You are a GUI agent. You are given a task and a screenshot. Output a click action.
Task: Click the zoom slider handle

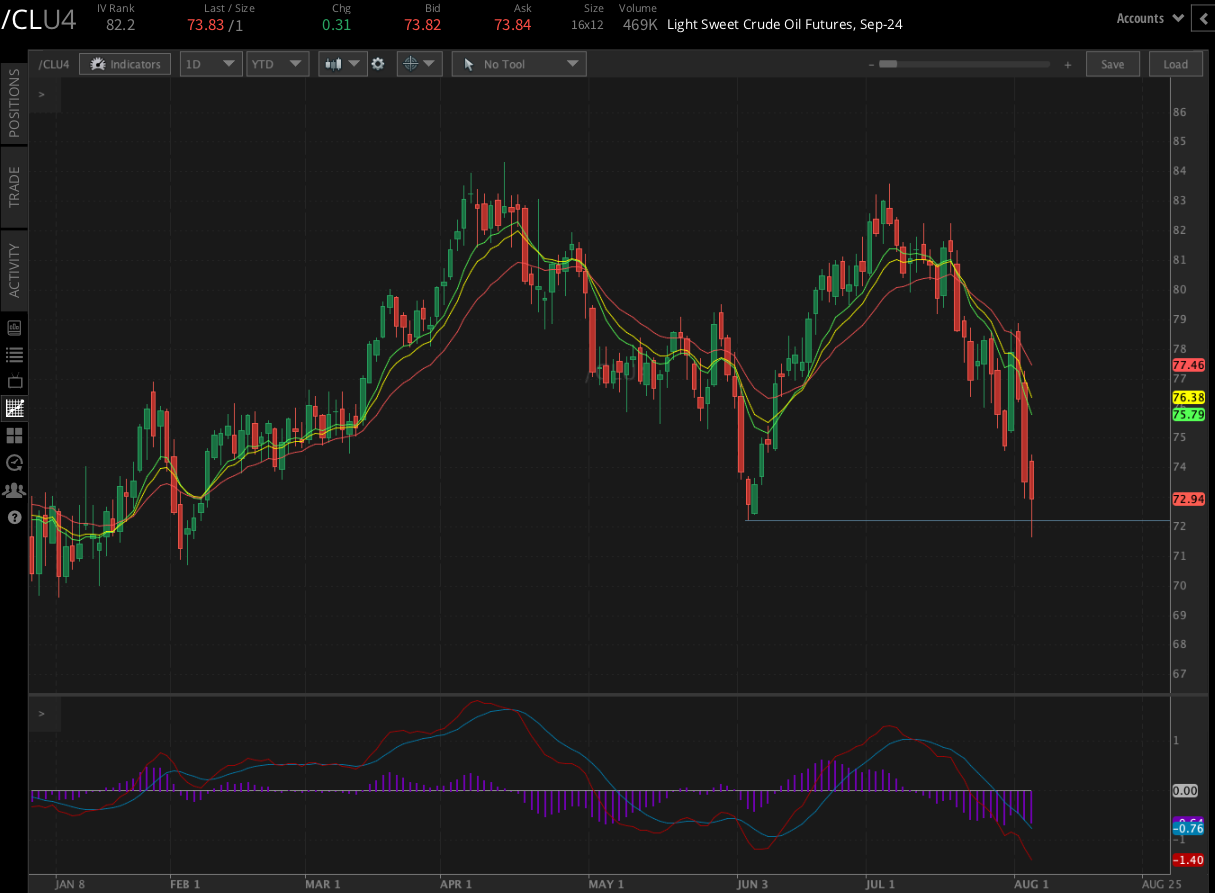pos(887,64)
